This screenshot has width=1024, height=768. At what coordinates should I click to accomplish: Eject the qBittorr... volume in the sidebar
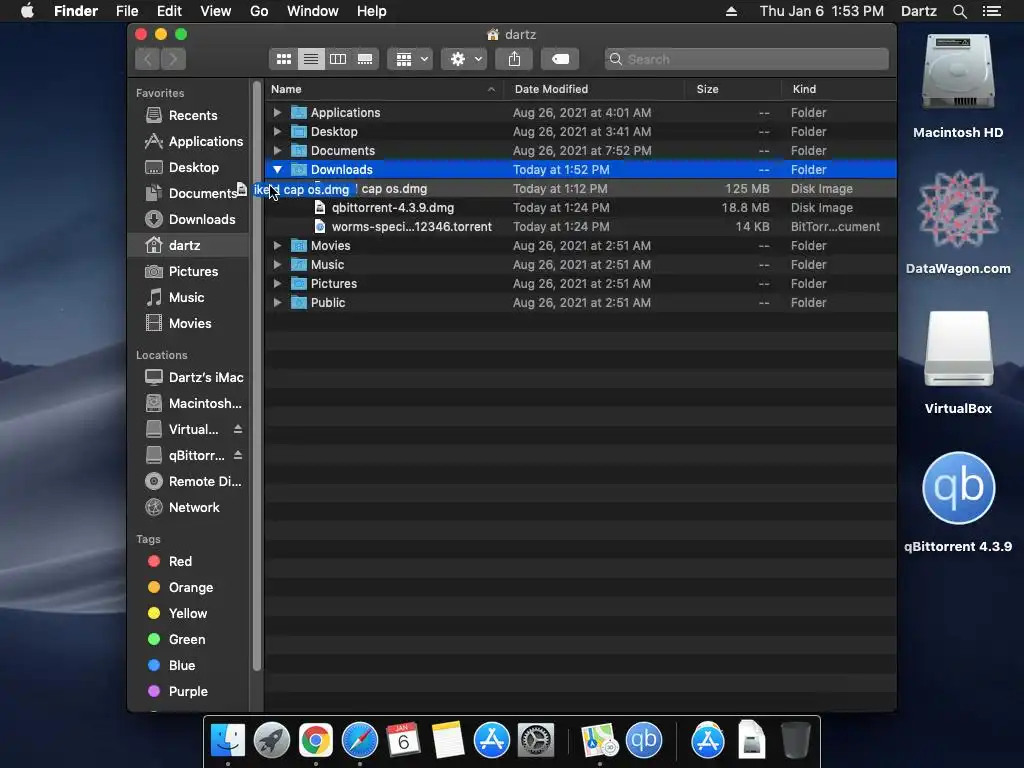pyautogui.click(x=238, y=455)
